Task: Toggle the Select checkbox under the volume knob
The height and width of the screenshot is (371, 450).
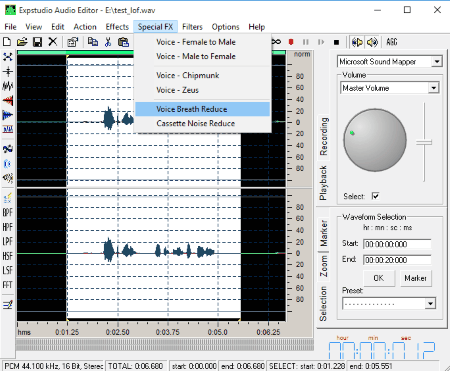Action: 375,196
